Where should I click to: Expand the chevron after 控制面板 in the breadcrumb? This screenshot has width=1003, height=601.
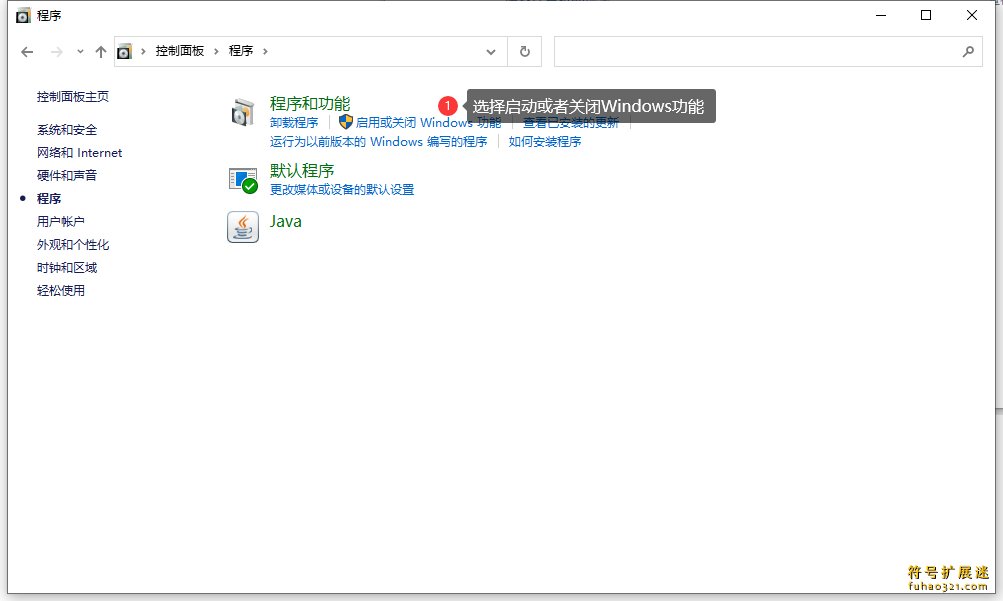(217, 51)
